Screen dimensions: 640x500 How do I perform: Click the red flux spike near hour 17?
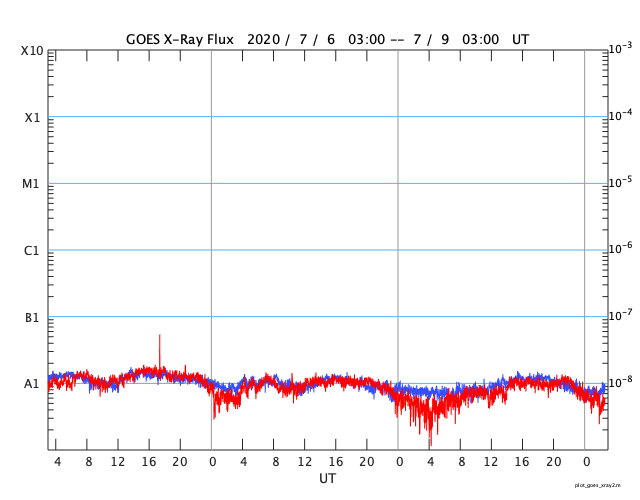coord(160,349)
